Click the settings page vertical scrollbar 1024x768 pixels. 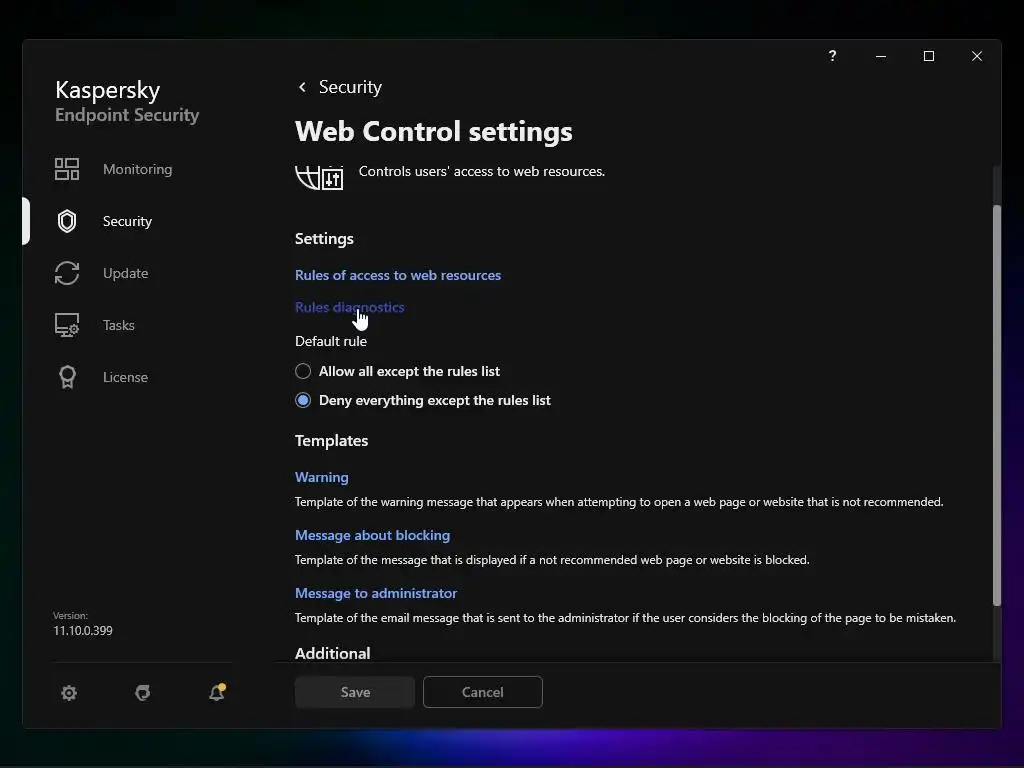[997, 405]
